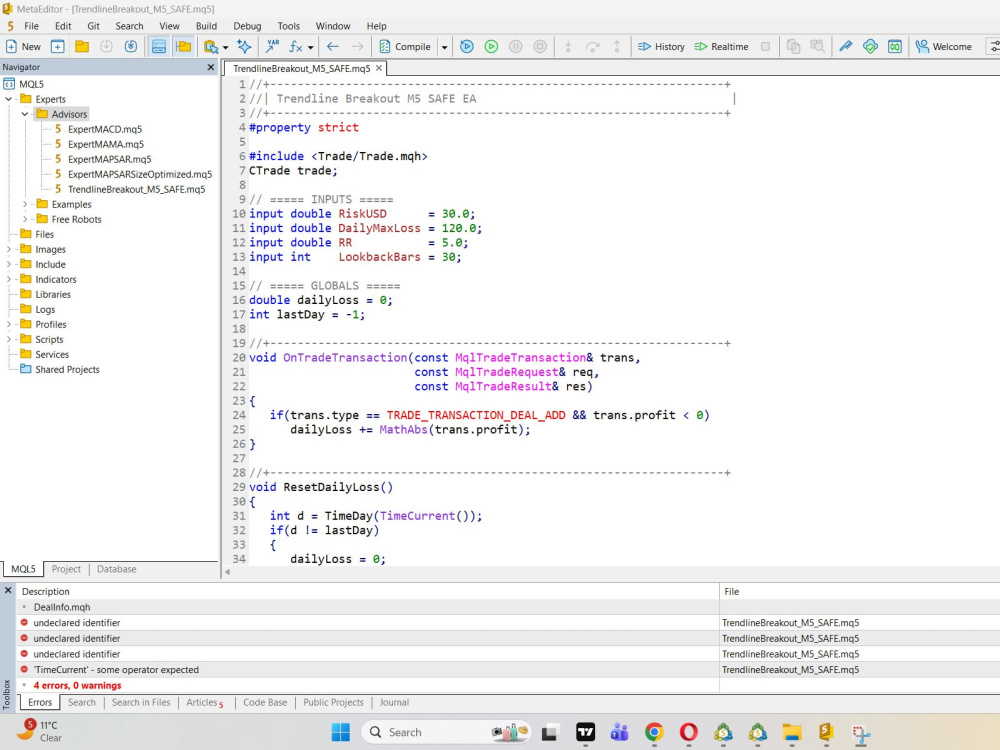The width and height of the screenshot is (1000, 750).
Task: Click the Step Into debug icon
Action: coord(568,47)
